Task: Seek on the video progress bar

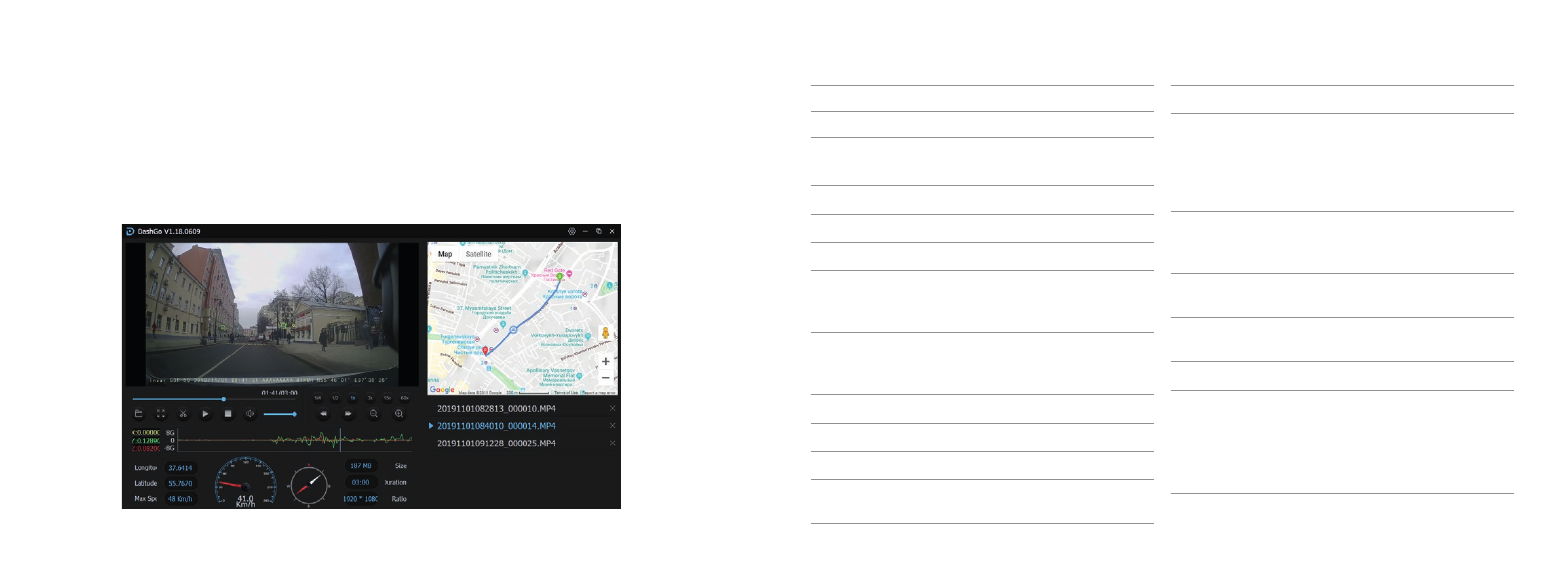Action: point(214,399)
